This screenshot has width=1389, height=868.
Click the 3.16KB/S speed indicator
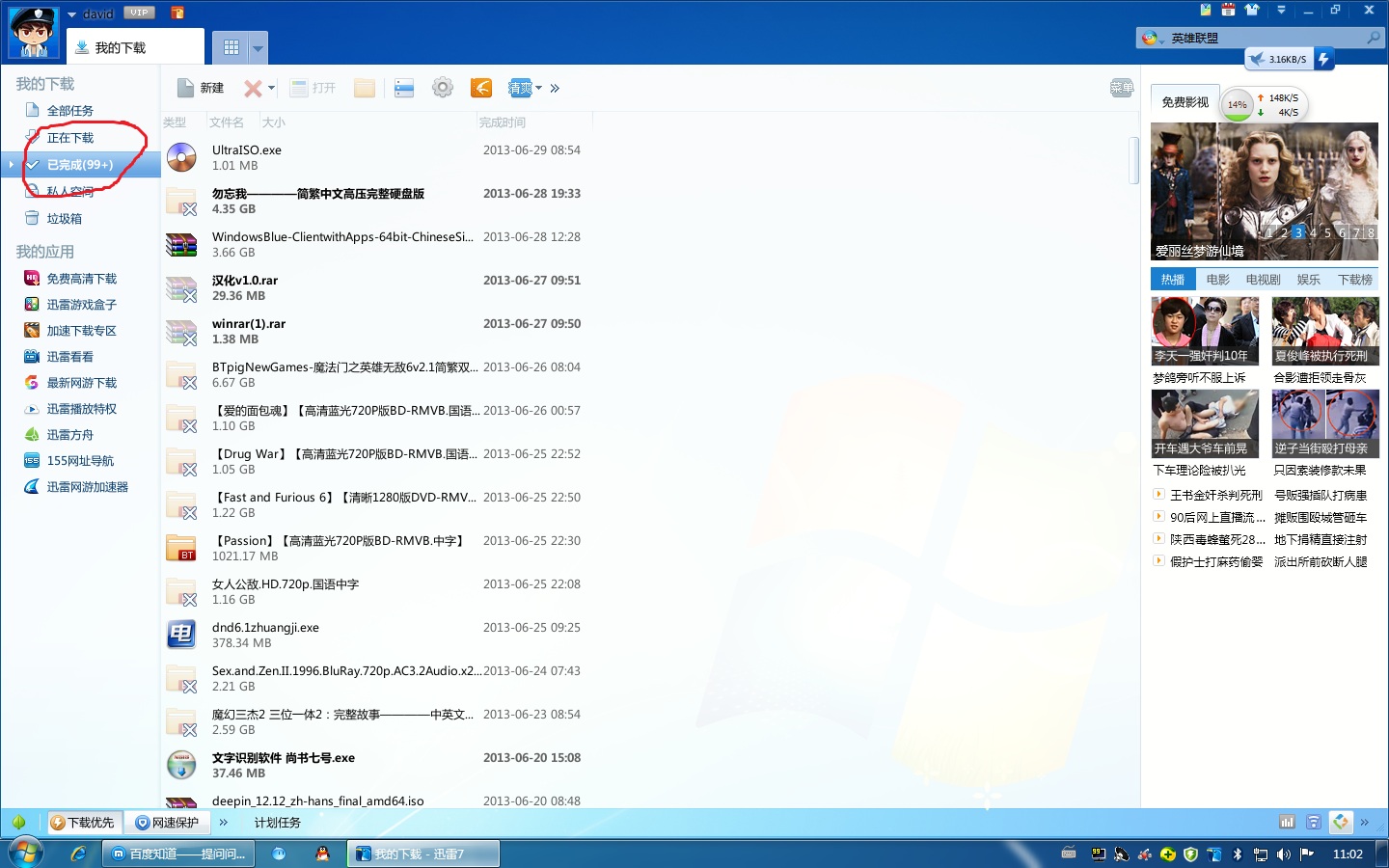[x=1279, y=59]
